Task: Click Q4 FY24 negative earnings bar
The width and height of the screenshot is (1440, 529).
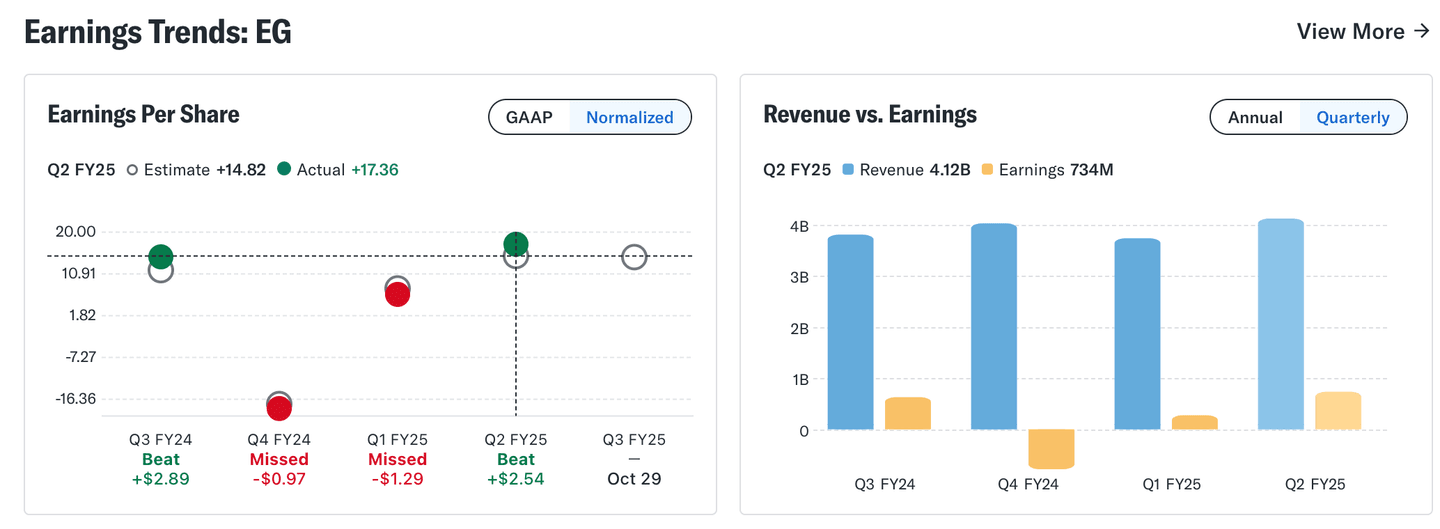Action: [x=1051, y=449]
